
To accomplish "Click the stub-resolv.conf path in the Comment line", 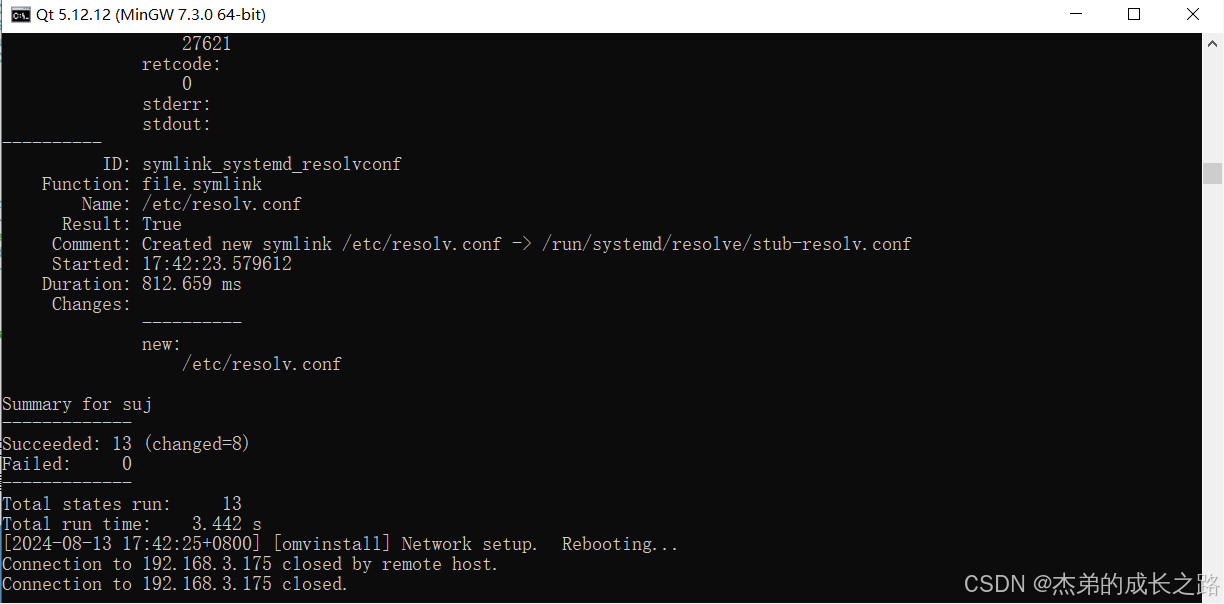I will coord(727,244).
